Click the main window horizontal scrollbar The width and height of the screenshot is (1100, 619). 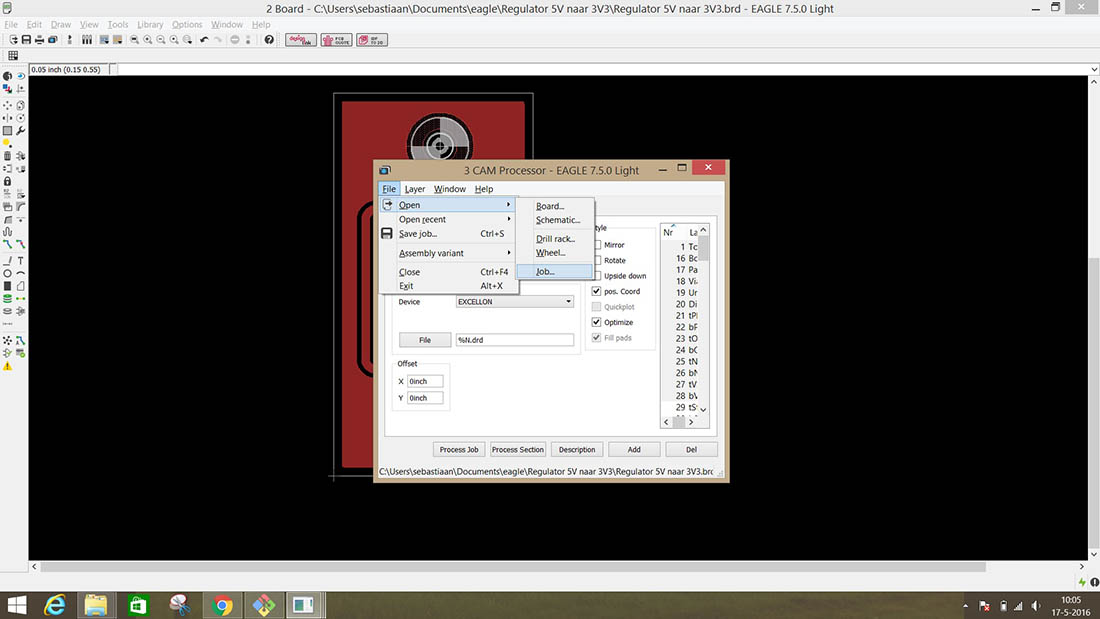(512, 566)
